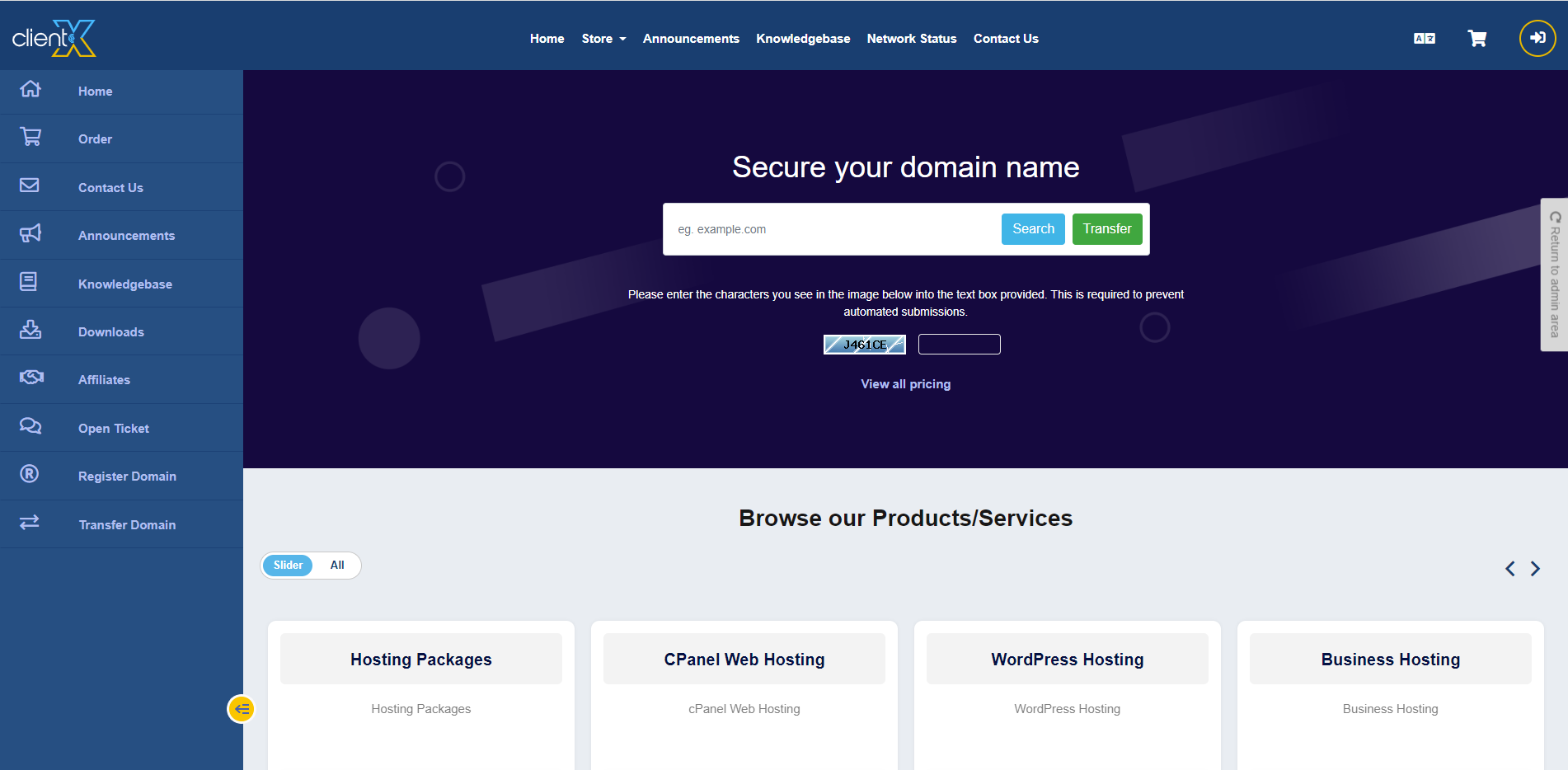Screen dimensions: 1568x770
Task: Open Knowledgebase in the top navigation
Action: pos(802,39)
